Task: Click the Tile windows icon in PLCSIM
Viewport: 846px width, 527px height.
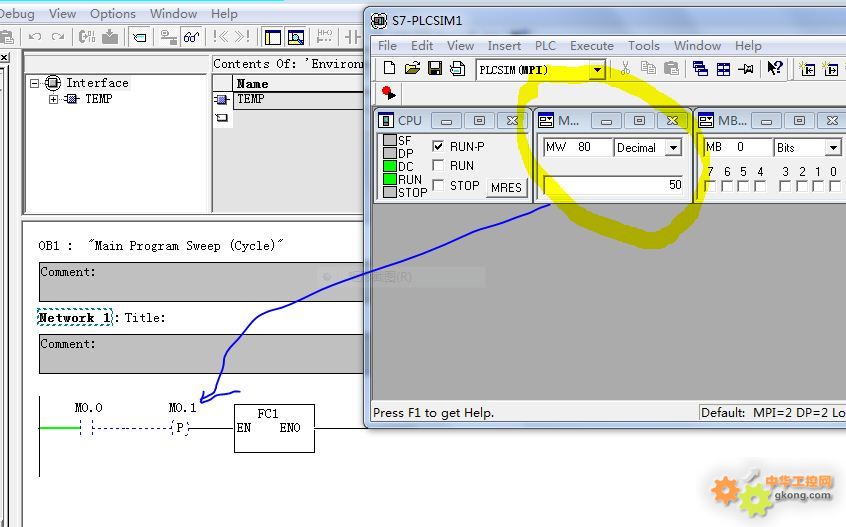Action: [x=723, y=69]
